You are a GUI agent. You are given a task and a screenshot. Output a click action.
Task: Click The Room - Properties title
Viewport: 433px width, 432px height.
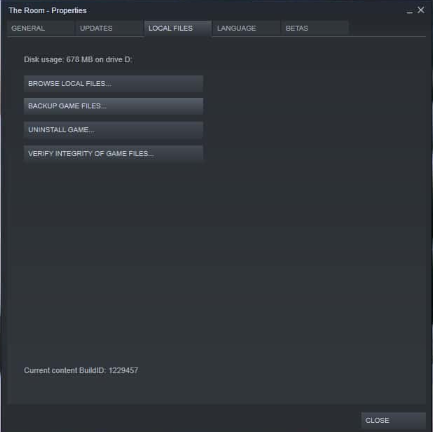coord(48,11)
